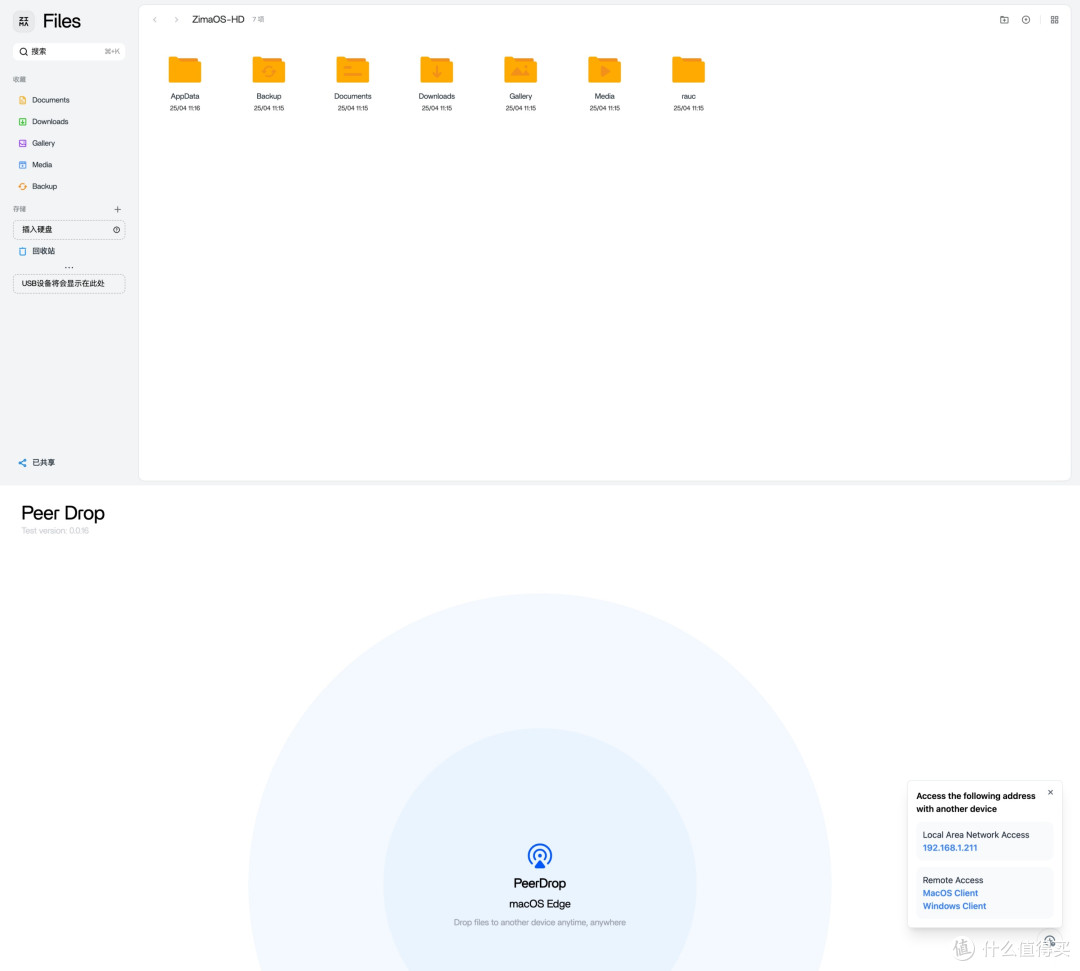The width and height of the screenshot is (1080, 971).
Task: Go back with the left arrow
Action: [x=155, y=20]
